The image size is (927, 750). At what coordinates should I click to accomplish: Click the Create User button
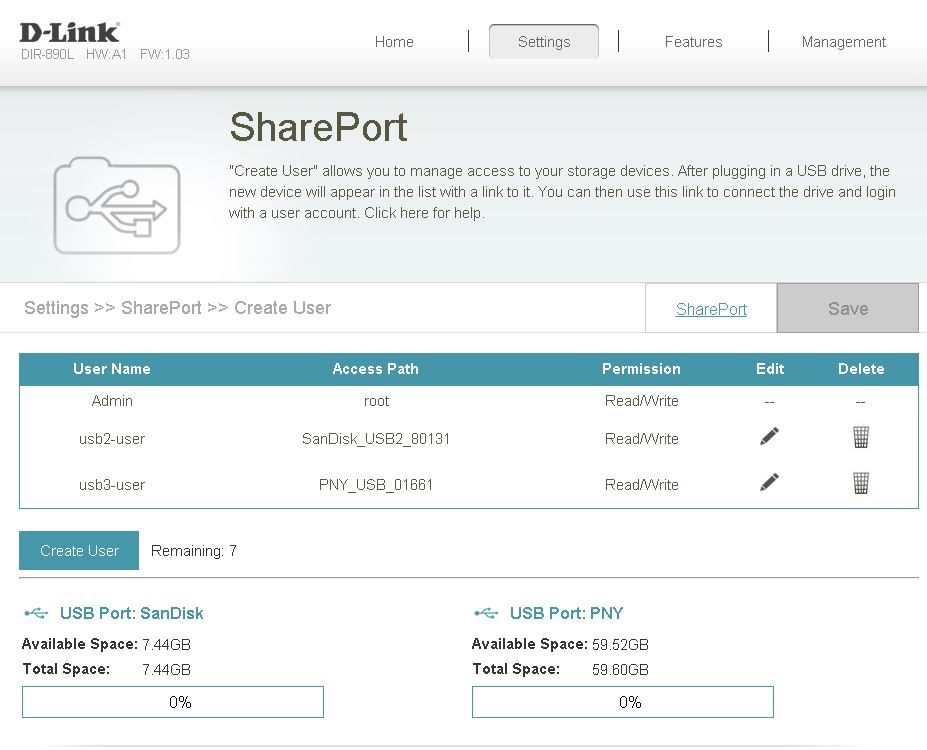[x=79, y=550]
